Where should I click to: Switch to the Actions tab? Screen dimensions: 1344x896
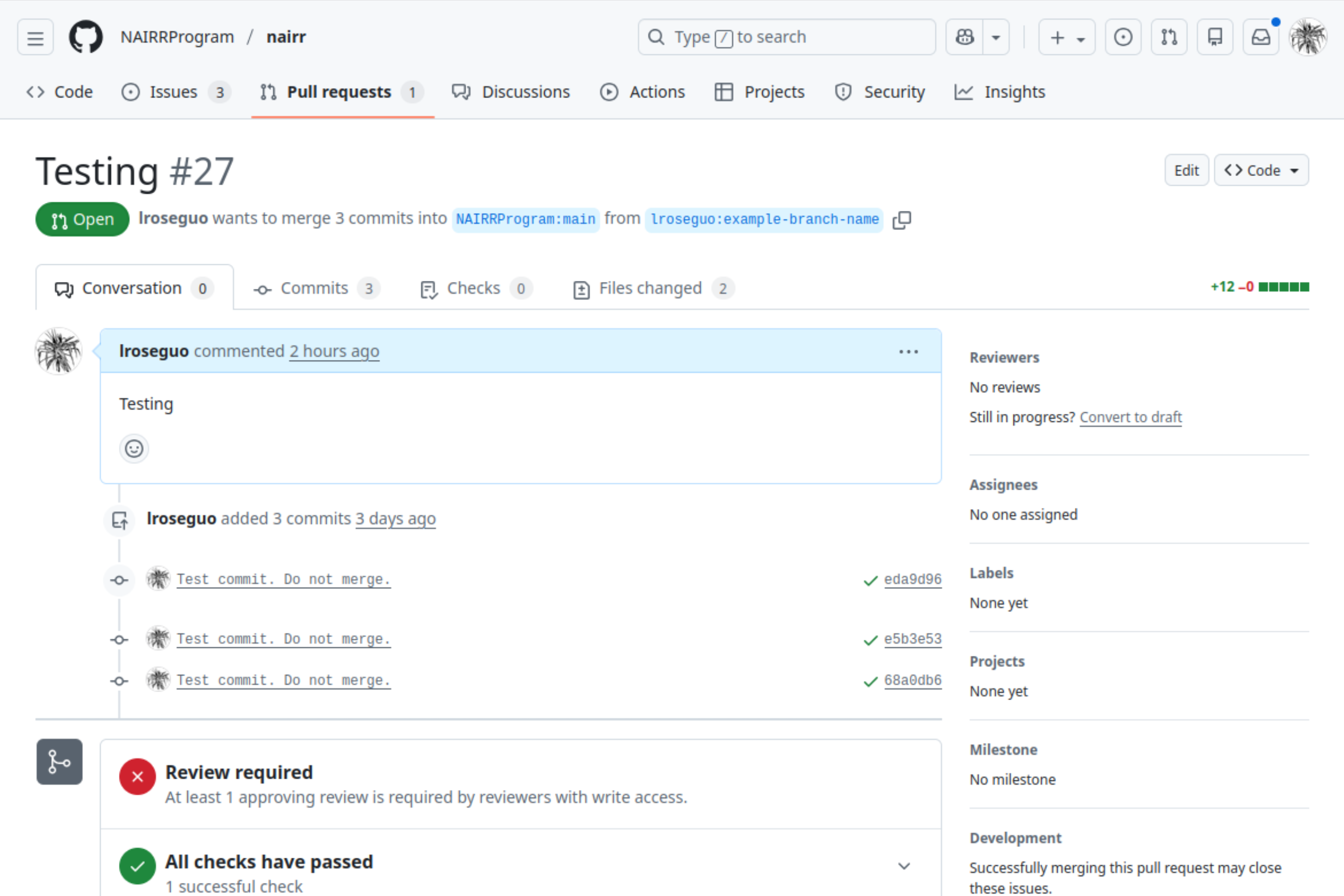(642, 92)
